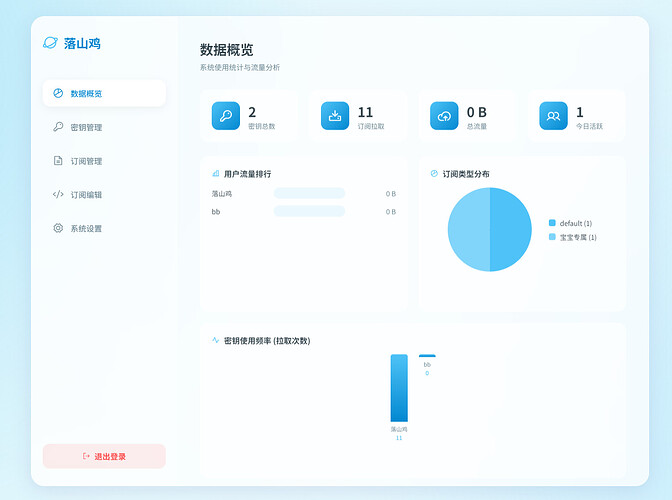This screenshot has height=500, width=672.
Task: Toggle the 宝宝专属 (1) legend label
Action: tap(578, 237)
